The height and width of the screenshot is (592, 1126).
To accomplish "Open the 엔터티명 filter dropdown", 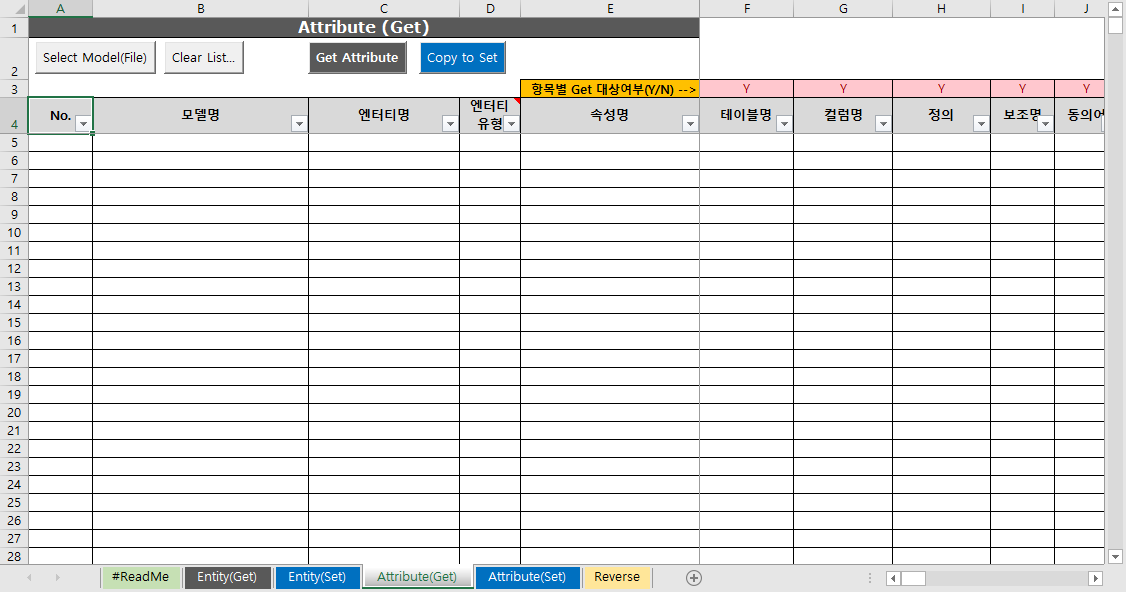I will (452, 122).
